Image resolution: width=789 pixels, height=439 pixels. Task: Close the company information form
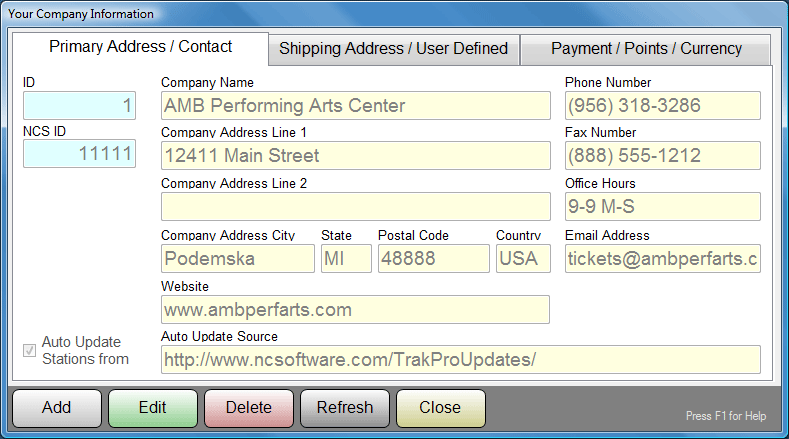pos(440,408)
